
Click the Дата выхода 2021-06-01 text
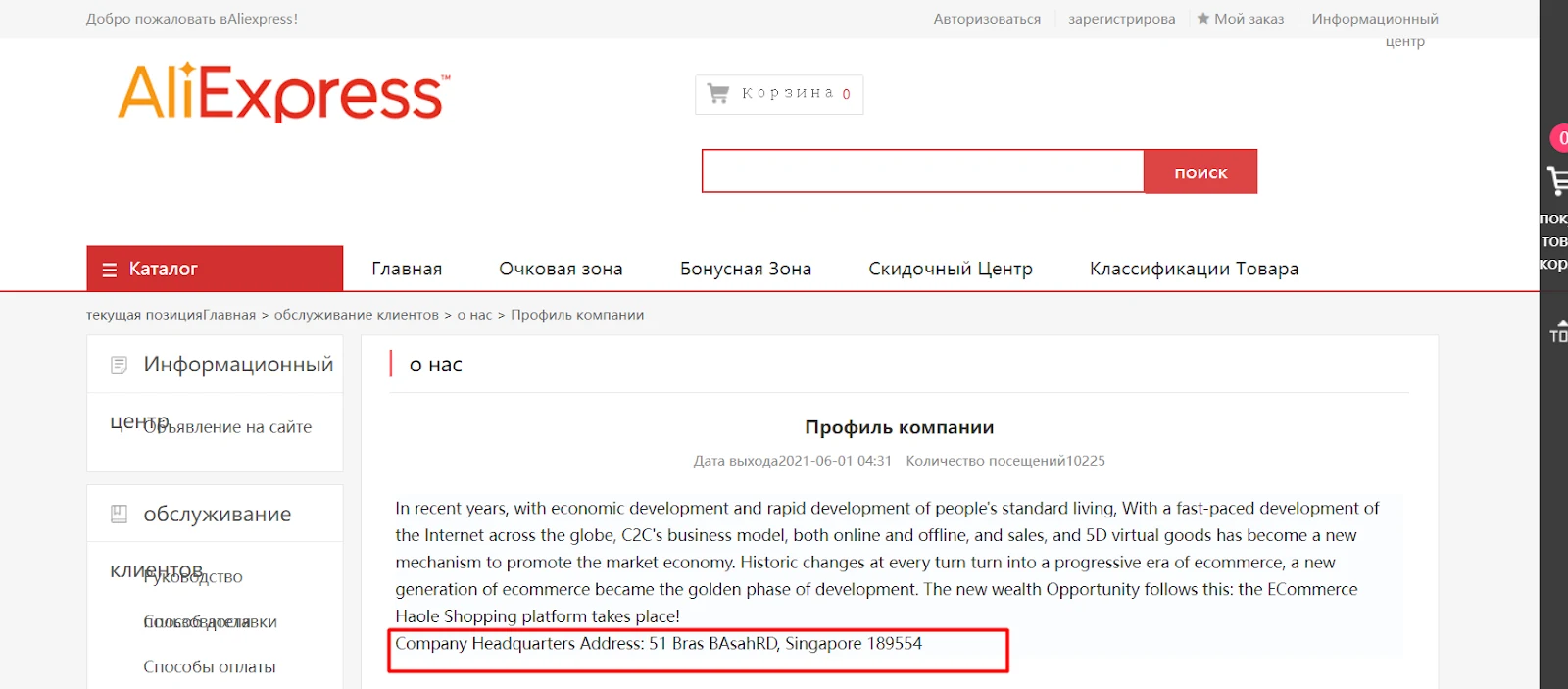793,461
